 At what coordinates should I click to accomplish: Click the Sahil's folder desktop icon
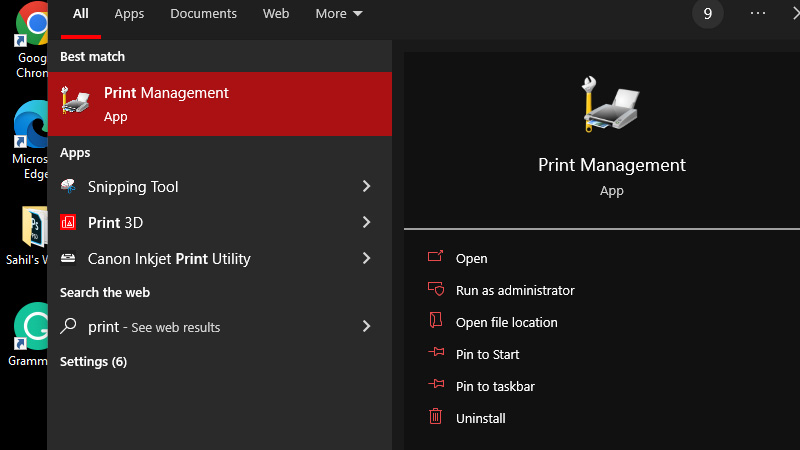click(x=34, y=227)
